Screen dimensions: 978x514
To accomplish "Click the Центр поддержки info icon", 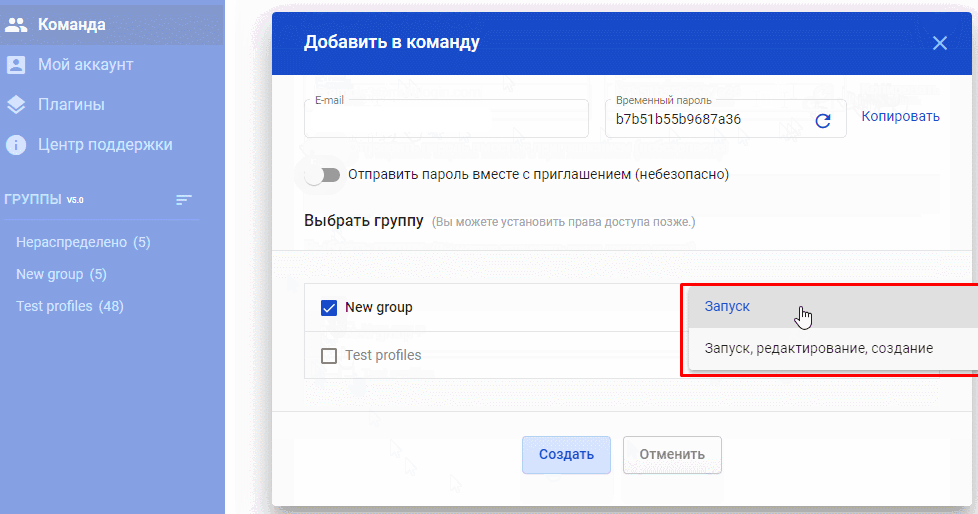I will coord(16,145).
